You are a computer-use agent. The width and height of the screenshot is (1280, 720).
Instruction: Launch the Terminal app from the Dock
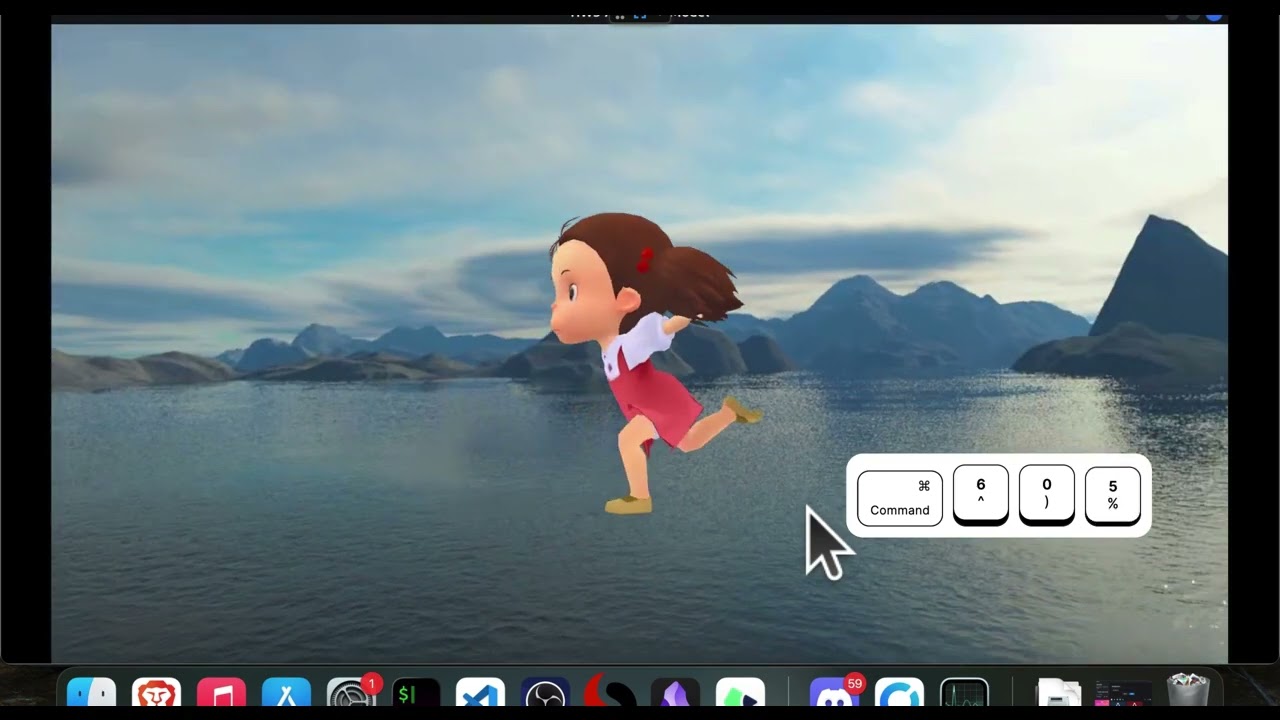point(416,694)
